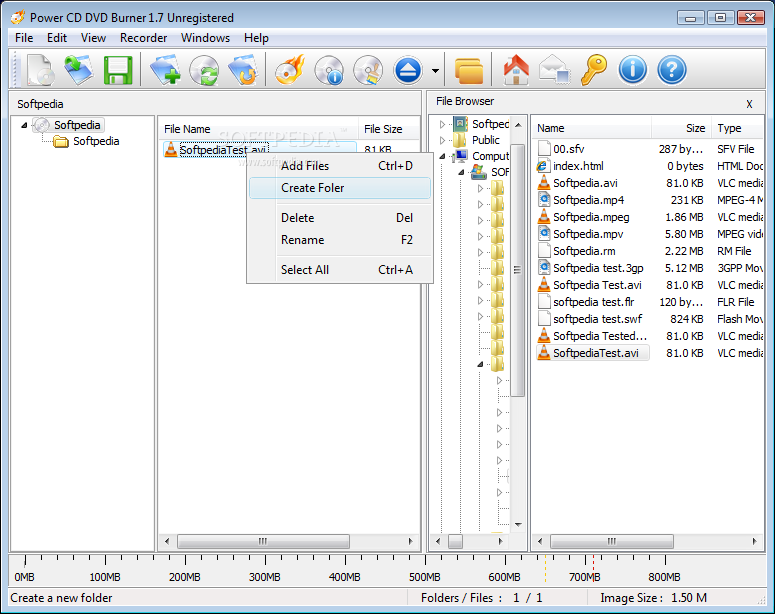Click the green floppy Save icon
Viewport: 775px width, 614px height.
118,70
